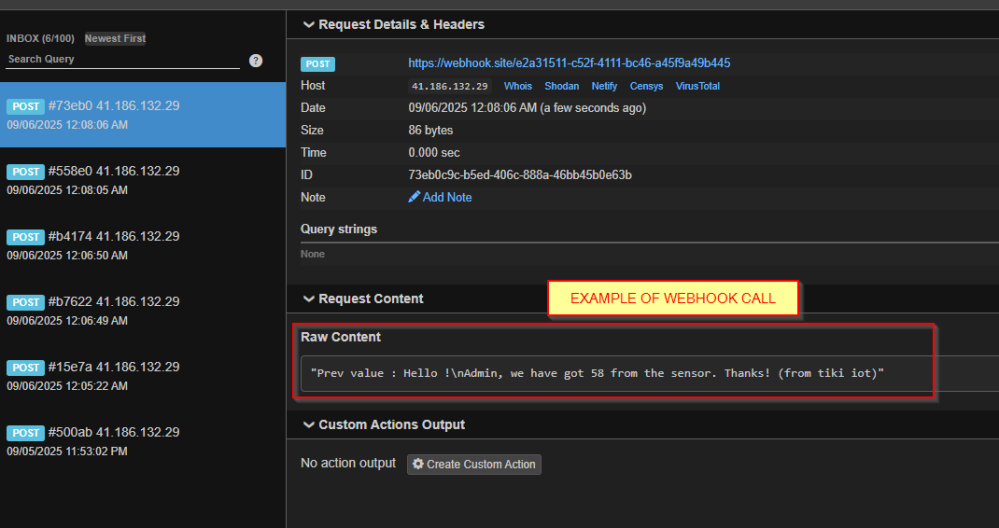Screen dimensions: 999x528
Task: Select request #15e7a in the inbox
Action: point(143,376)
